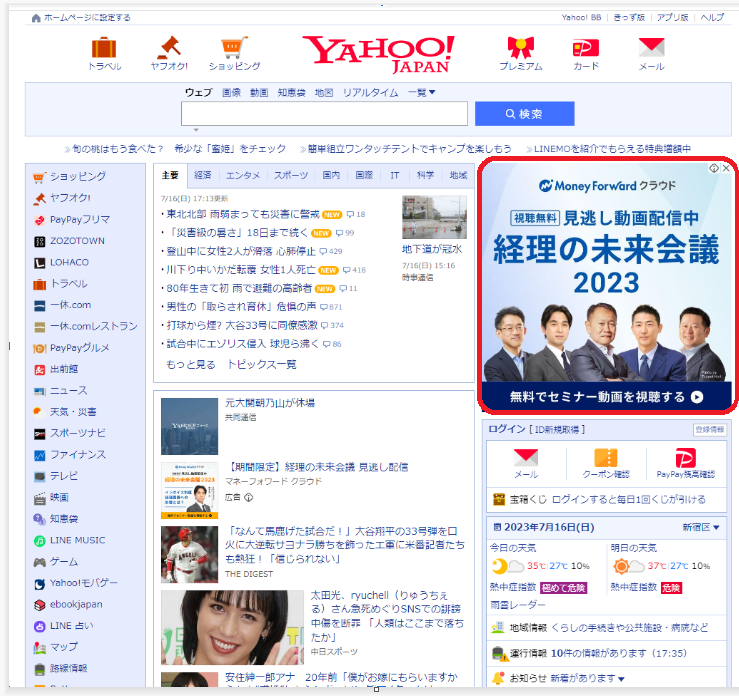Open ゲーム controller icon in sidebar

tap(40, 562)
